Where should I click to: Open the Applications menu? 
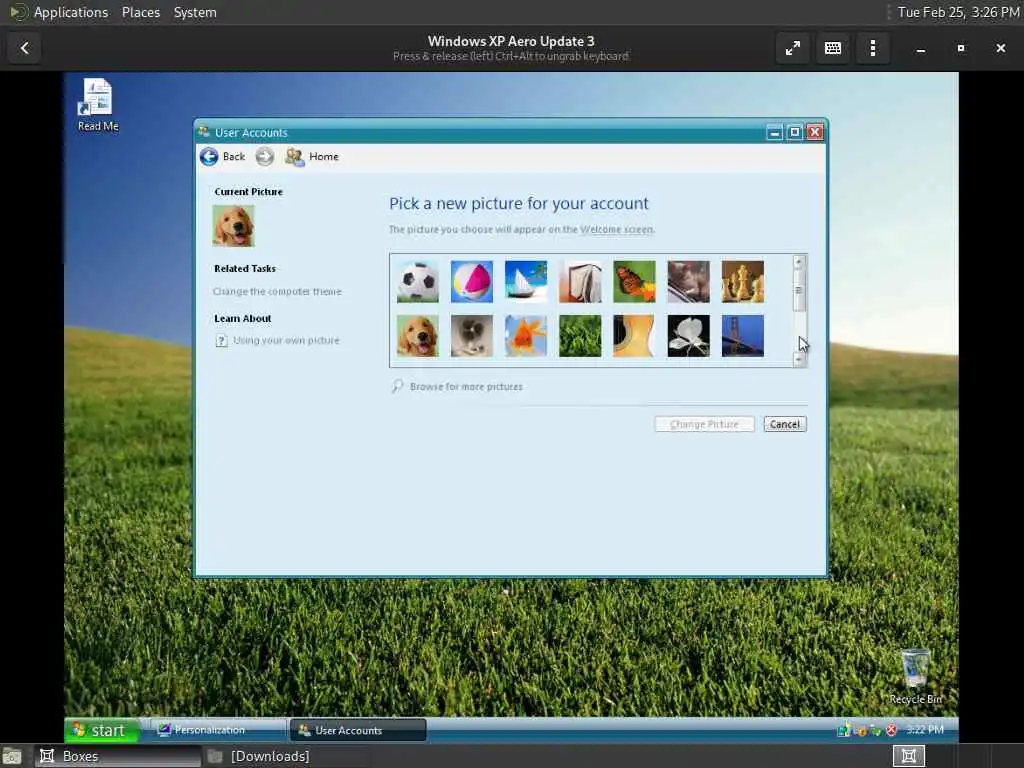click(71, 12)
